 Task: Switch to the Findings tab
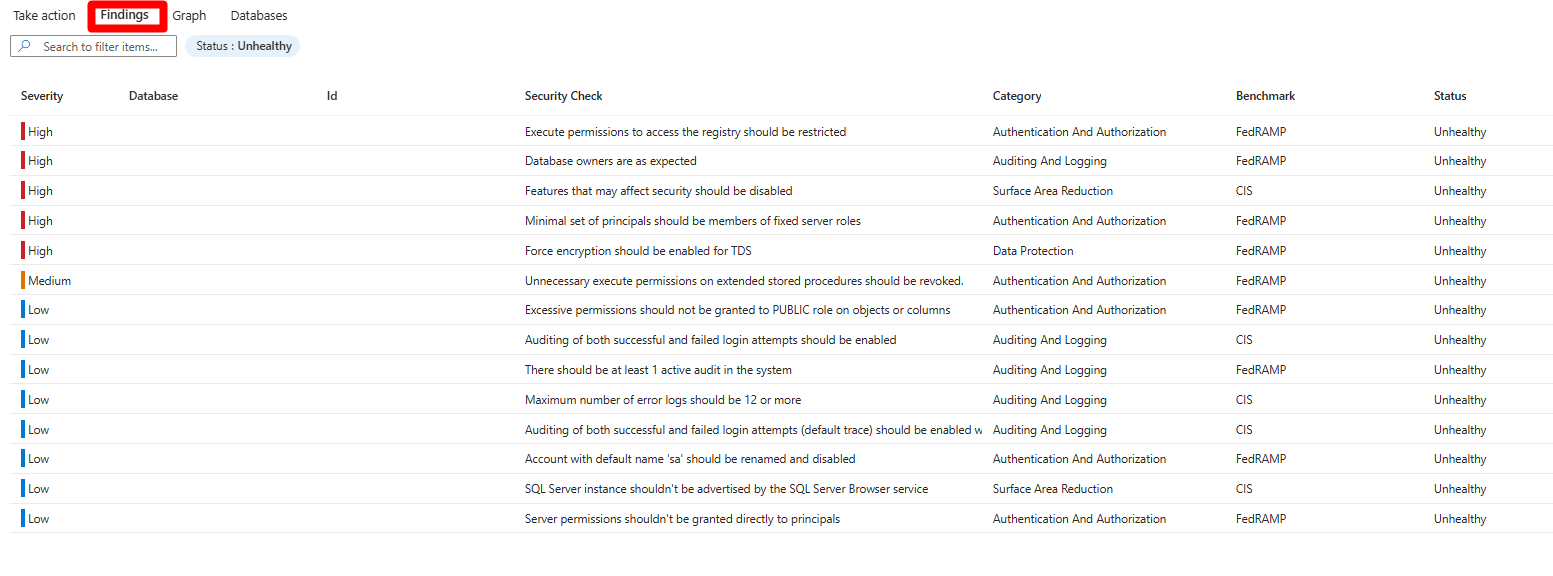point(125,15)
